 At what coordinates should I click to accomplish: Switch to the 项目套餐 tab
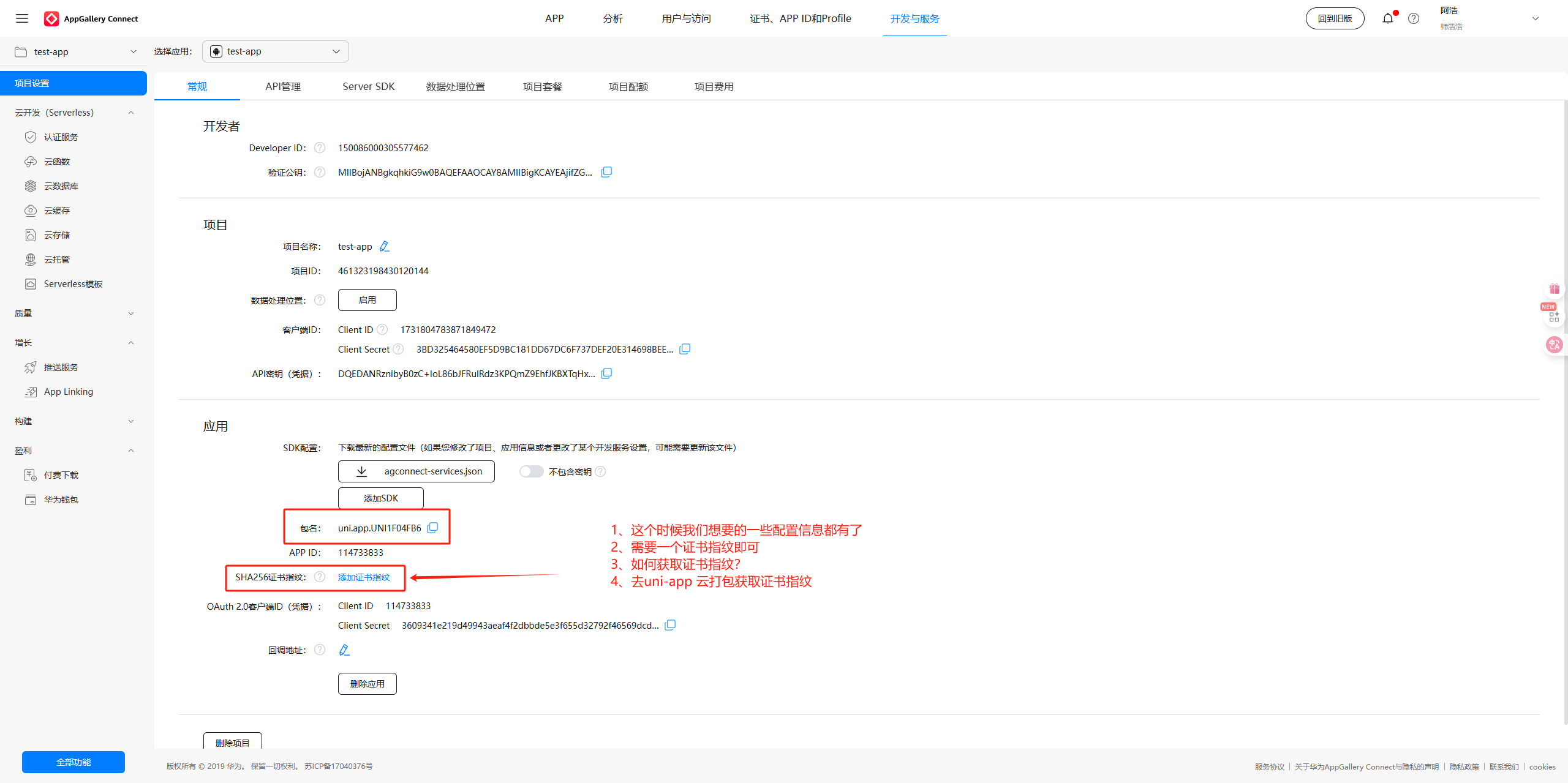pyautogui.click(x=543, y=86)
